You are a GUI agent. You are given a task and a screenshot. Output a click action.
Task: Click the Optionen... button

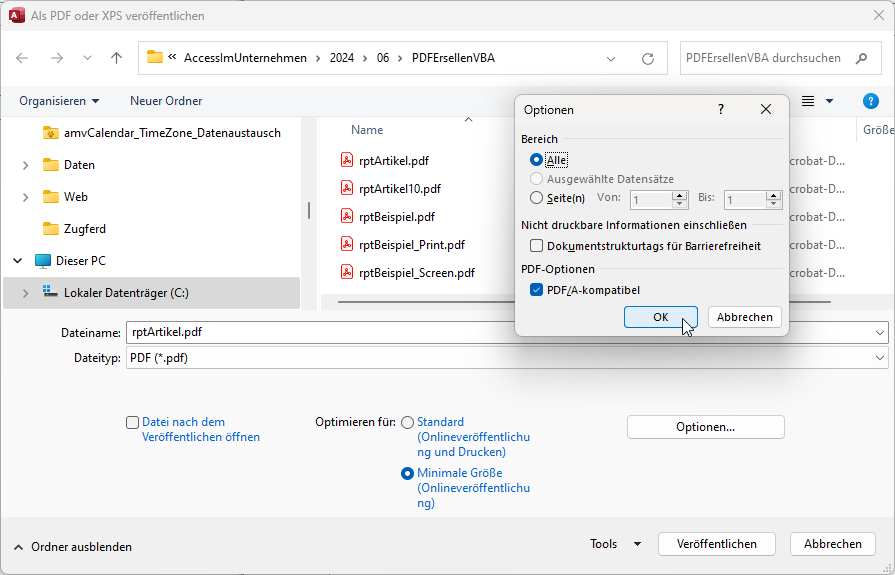pyautogui.click(x=705, y=427)
